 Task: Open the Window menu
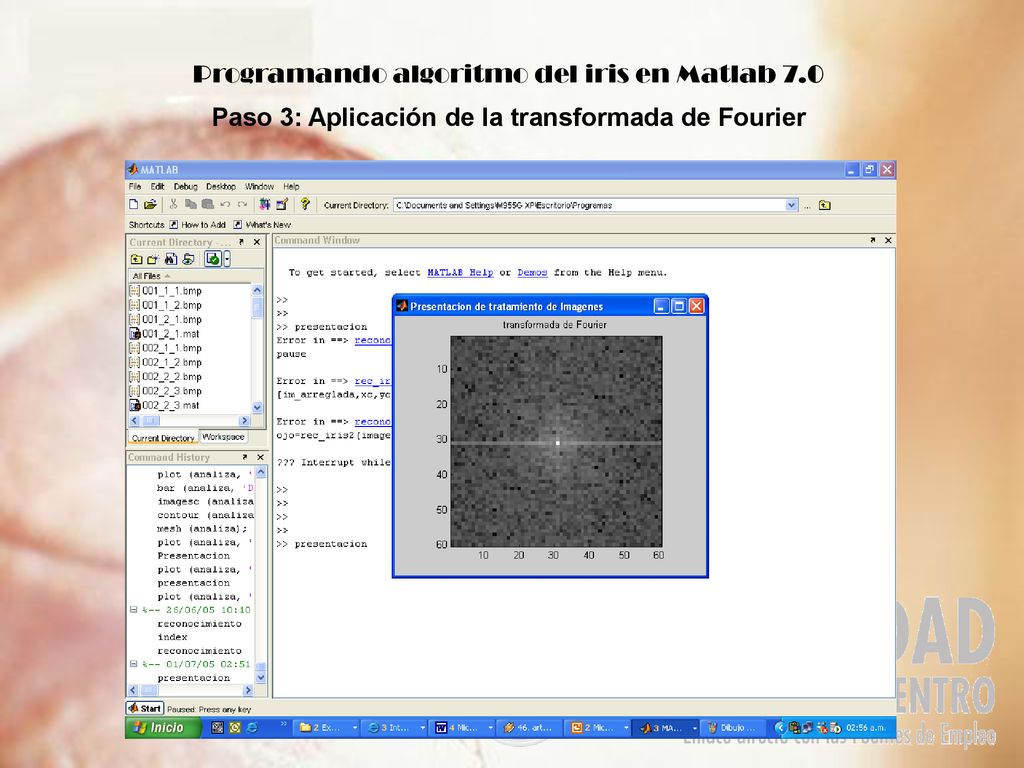(x=259, y=186)
